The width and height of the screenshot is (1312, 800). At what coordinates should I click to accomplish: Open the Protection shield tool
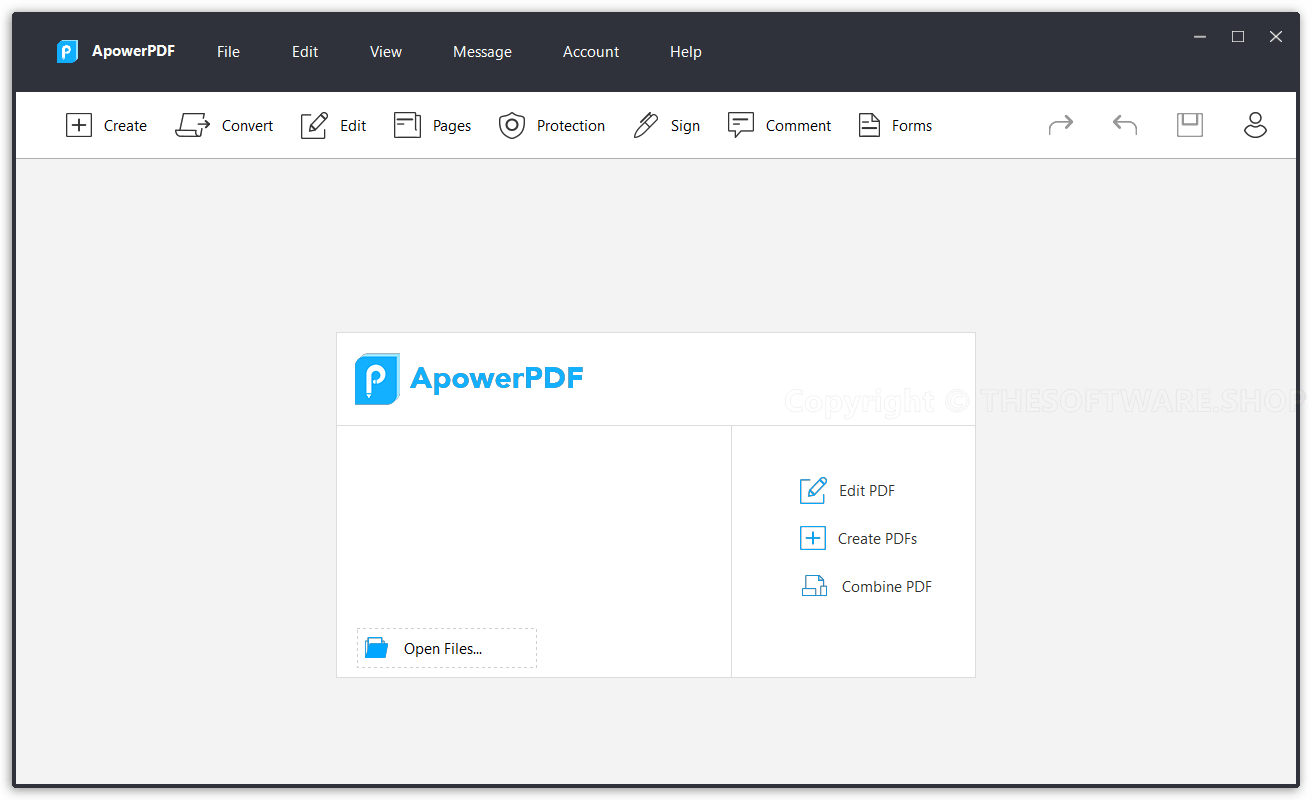coord(552,126)
